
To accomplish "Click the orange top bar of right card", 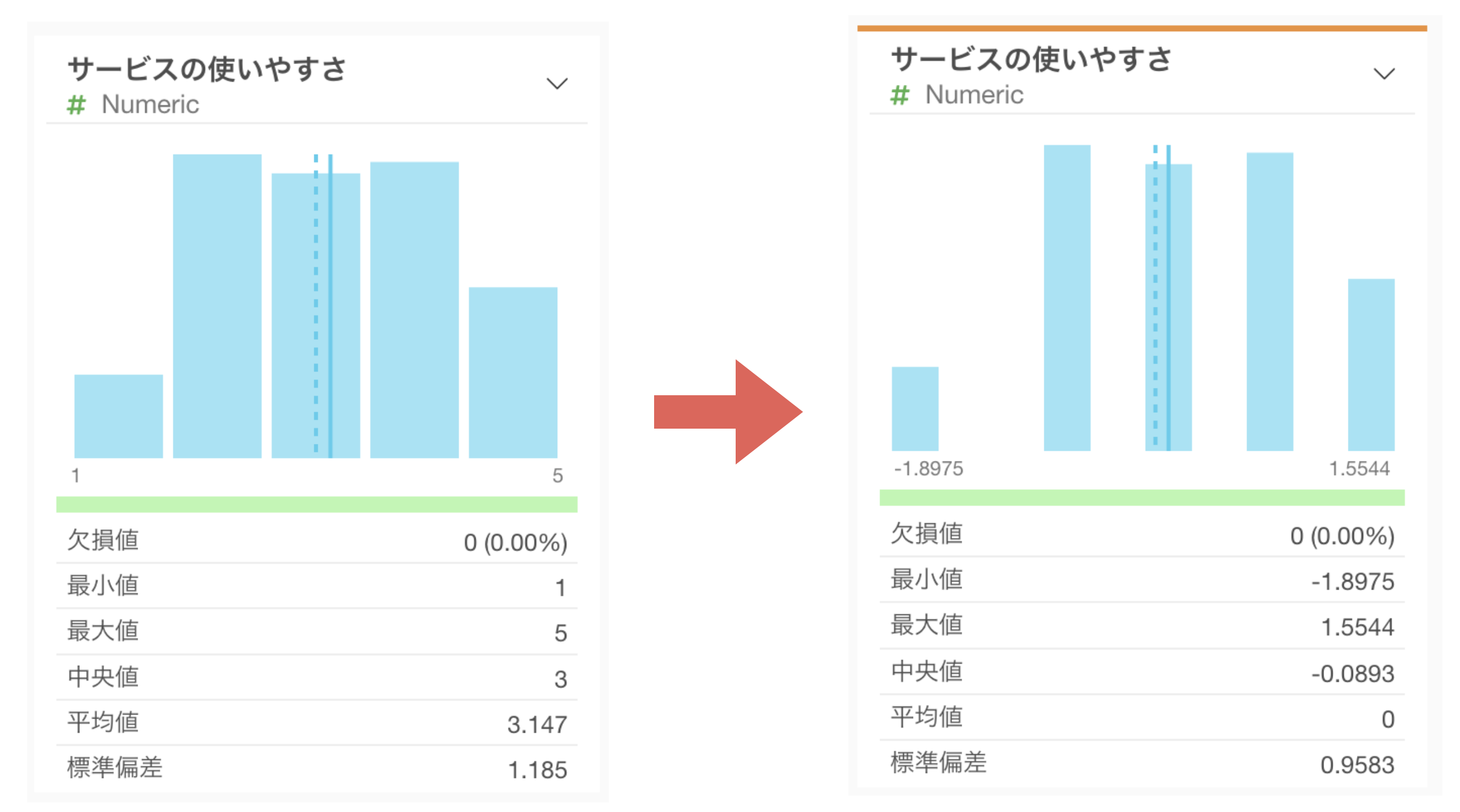I will 1142,28.
